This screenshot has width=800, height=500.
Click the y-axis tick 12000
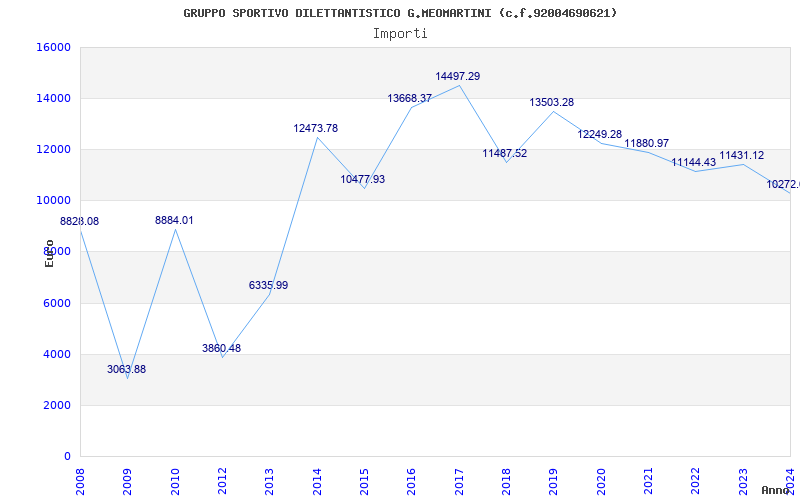tap(53, 149)
